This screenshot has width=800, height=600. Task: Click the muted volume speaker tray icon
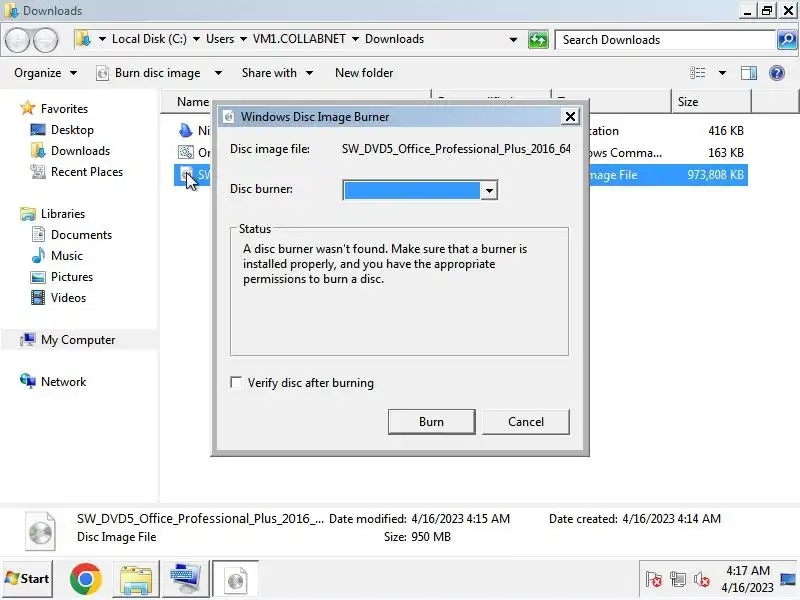coord(702,580)
